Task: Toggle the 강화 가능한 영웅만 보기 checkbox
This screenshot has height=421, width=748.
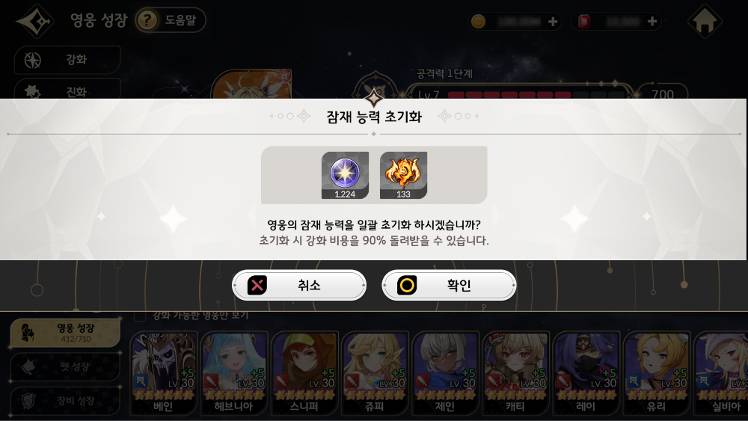Action: pos(140,316)
